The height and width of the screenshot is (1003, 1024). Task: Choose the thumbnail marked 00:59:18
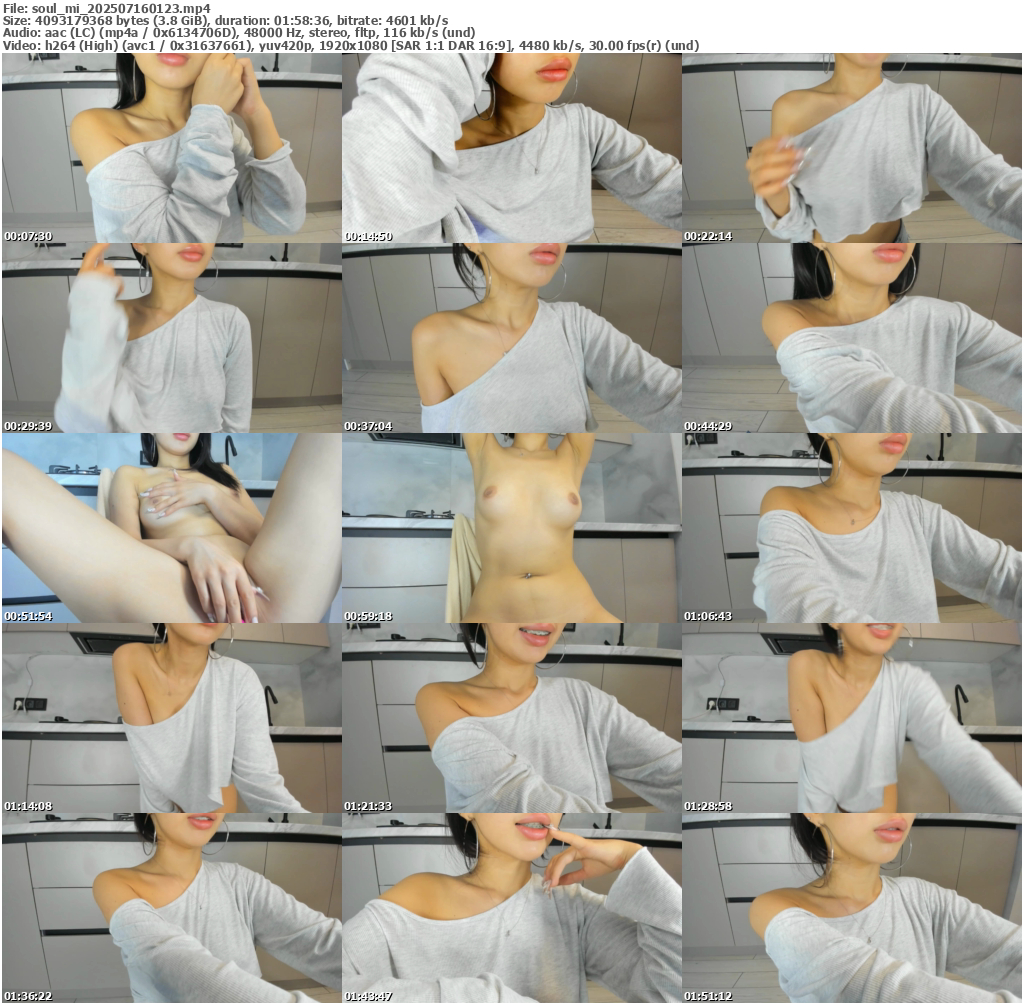tap(511, 528)
